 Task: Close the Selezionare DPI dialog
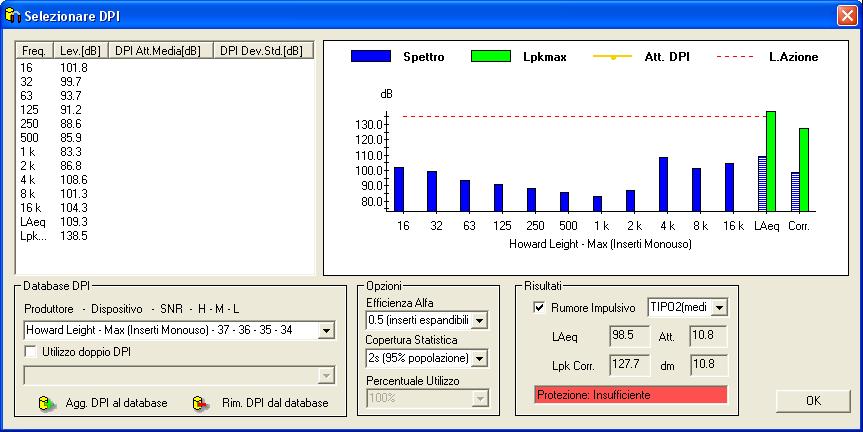click(x=847, y=15)
